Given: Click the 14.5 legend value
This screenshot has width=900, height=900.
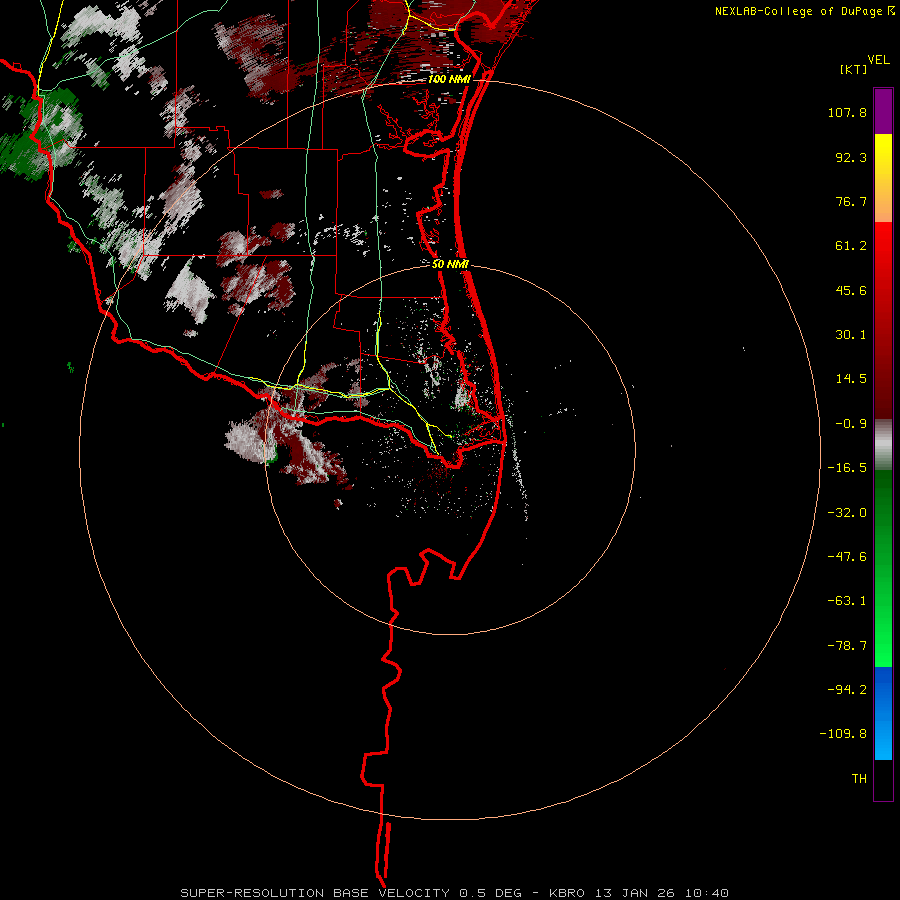Looking at the screenshot, I should click(x=851, y=378).
